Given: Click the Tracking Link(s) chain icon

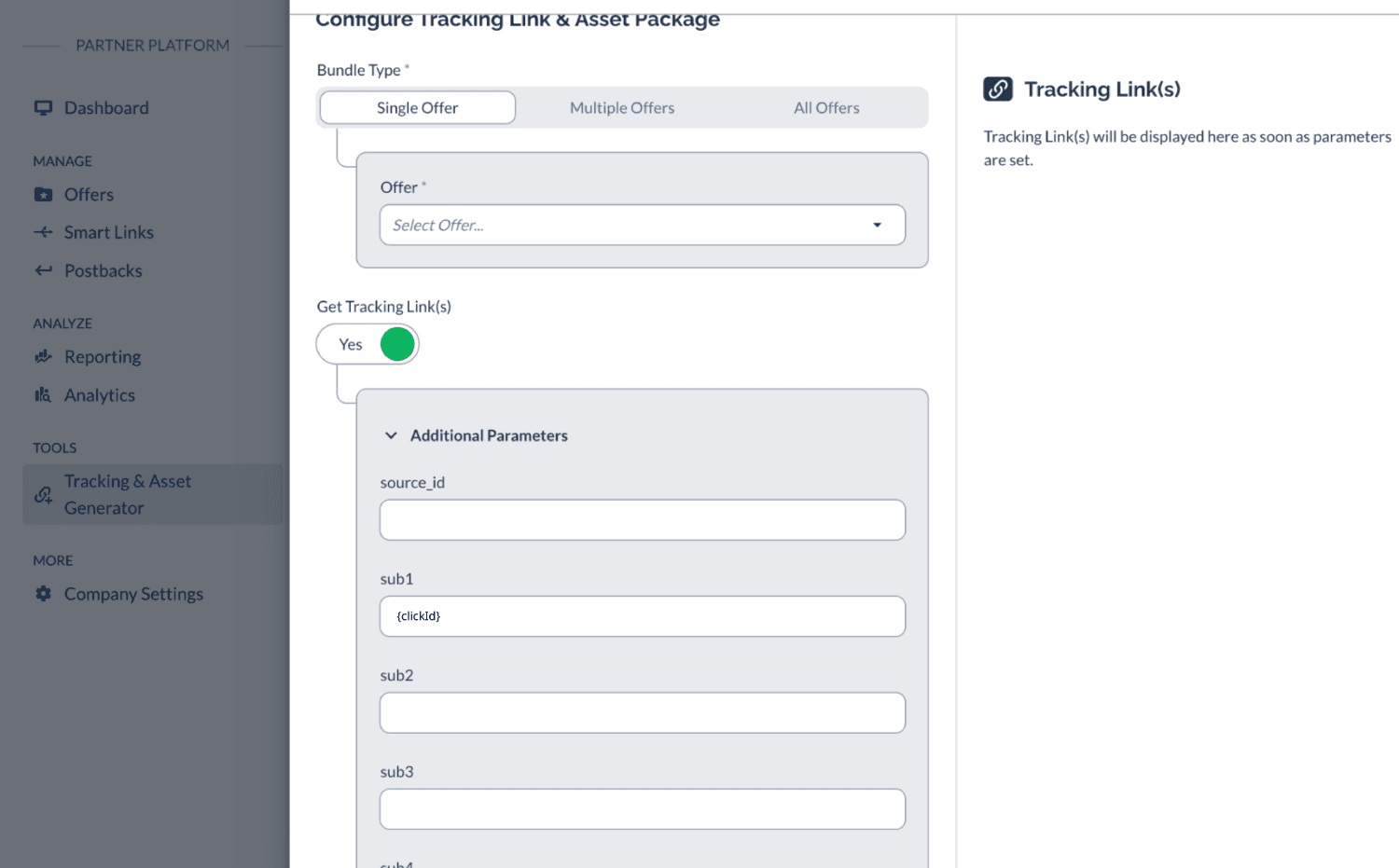Looking at the screenshot, I should click(x=998, y=90).
